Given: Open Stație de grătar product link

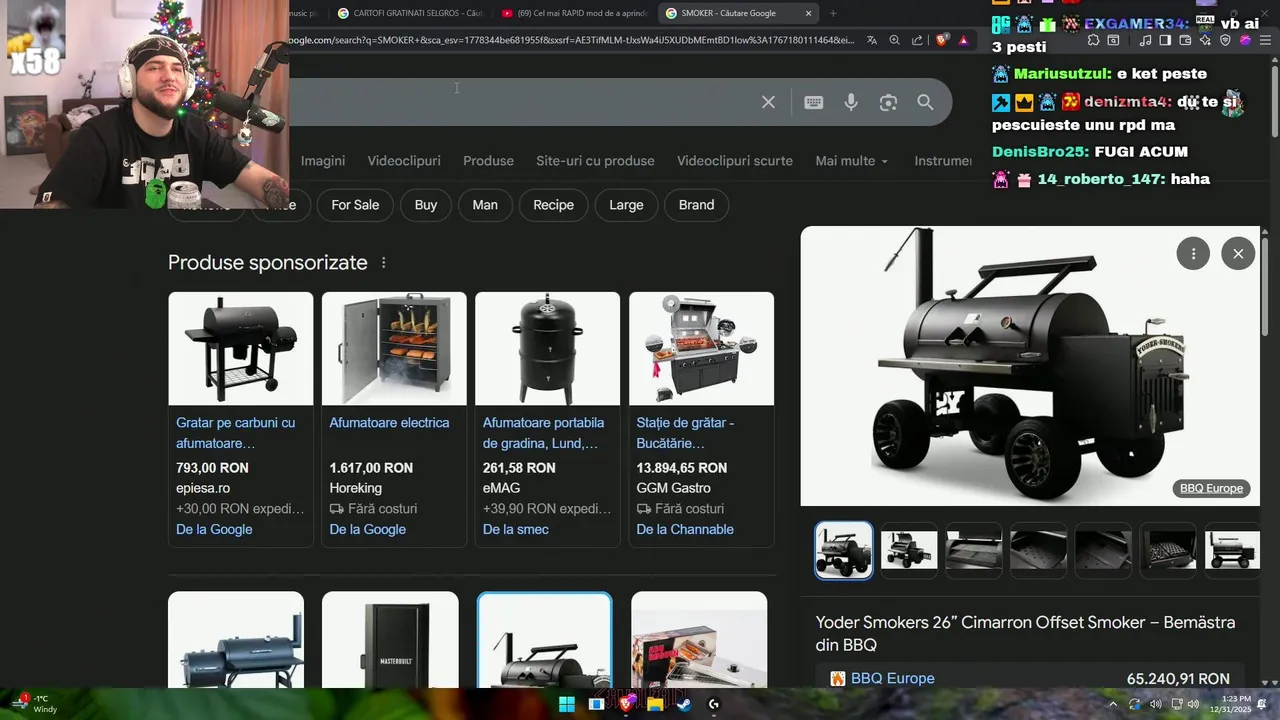Looking at the screenshot, I should pos(686,433).
